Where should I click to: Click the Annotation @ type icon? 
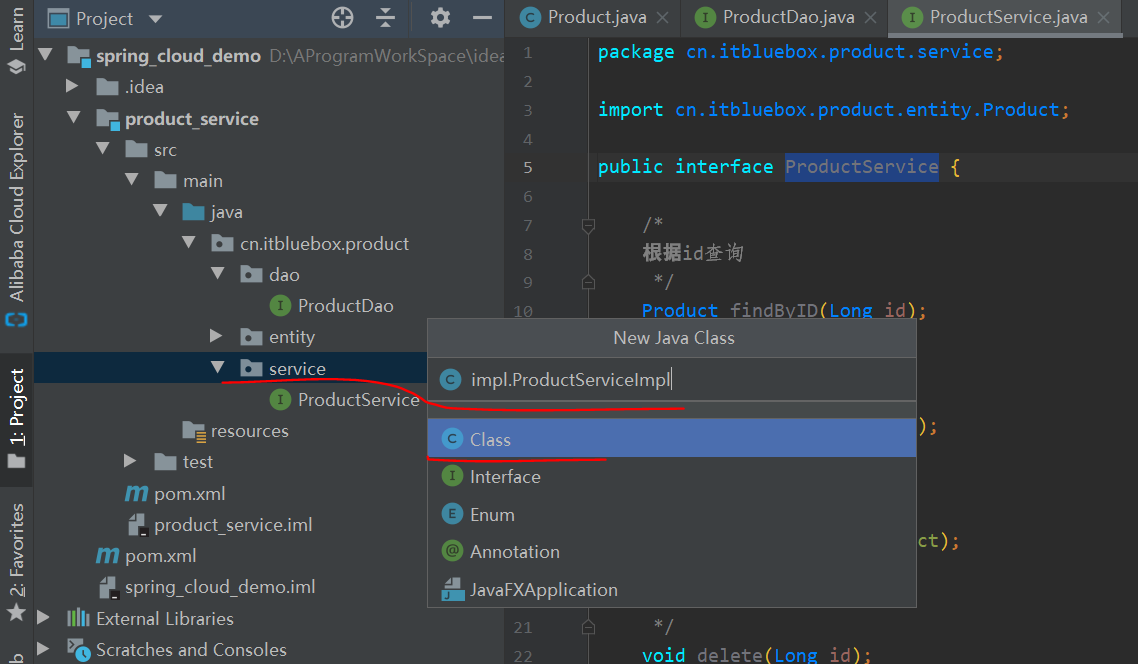pyautogui.click(x=452, y=551)
